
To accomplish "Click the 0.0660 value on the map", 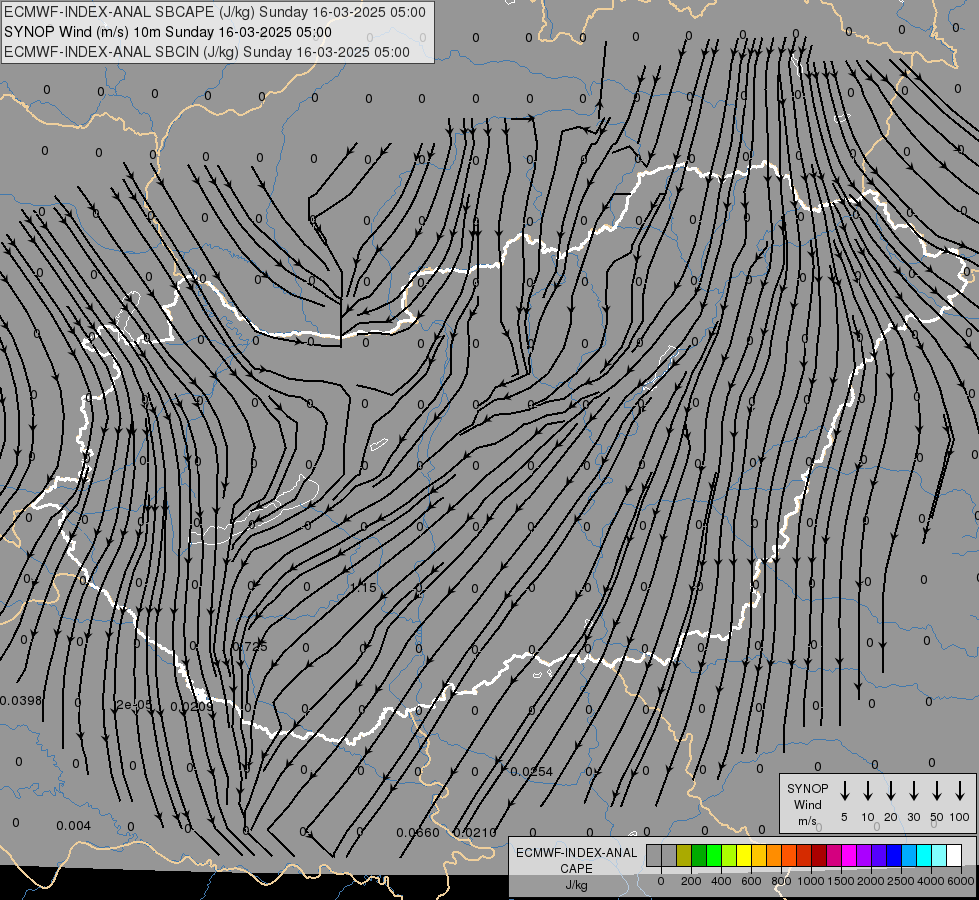I will [x=418, y=833].
